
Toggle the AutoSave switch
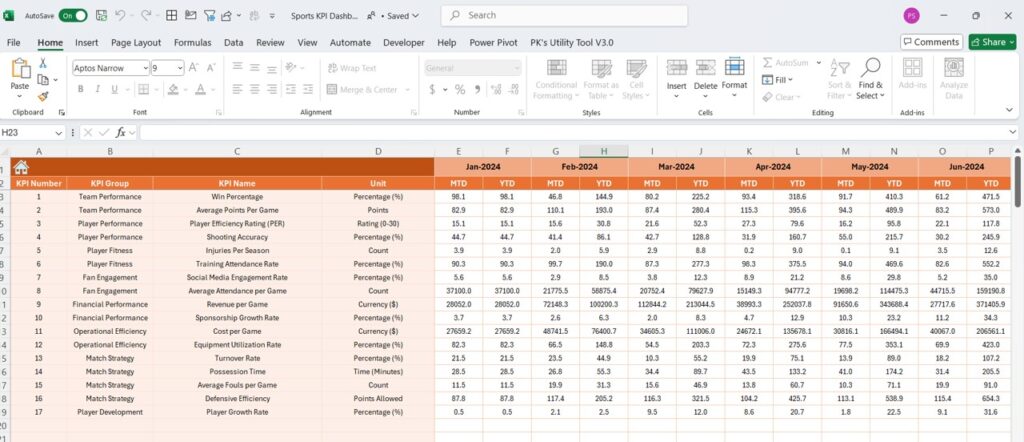[x=72, y=16]
